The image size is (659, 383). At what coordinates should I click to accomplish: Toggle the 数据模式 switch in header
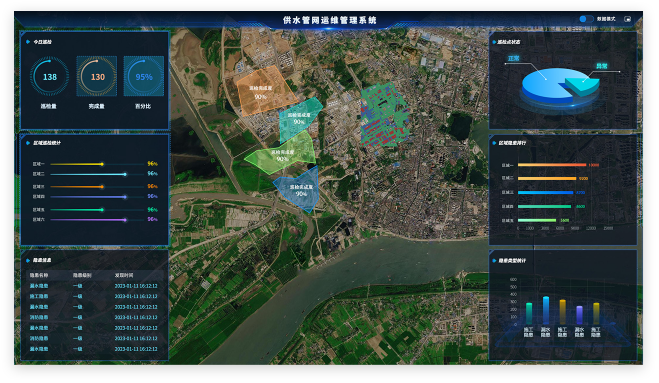pyautogui.click(x=585, y=19)
